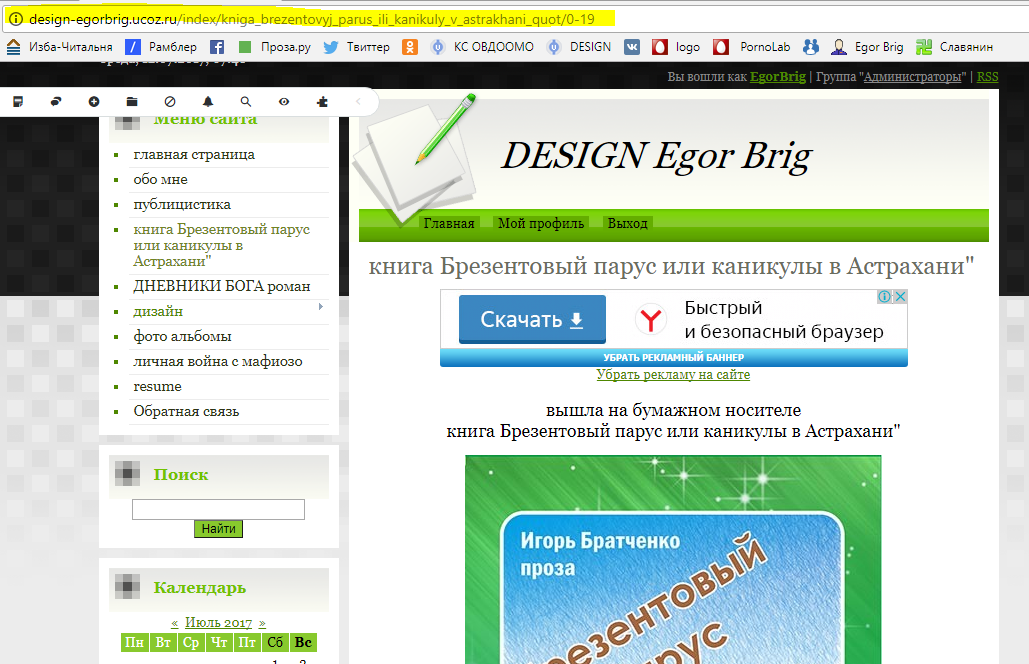Open the Рамблер bookmark
1029x664 pixels.
click(161, 47)
